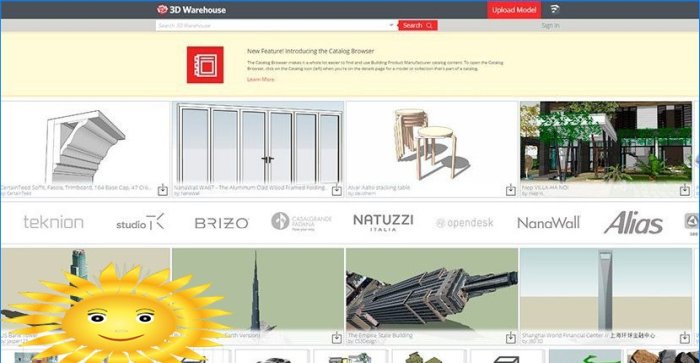The height and width of the screenshot is (363, 700).
Task: Open the VILLA HA NOI model thumbnail
Action: [x=606, y=142]
